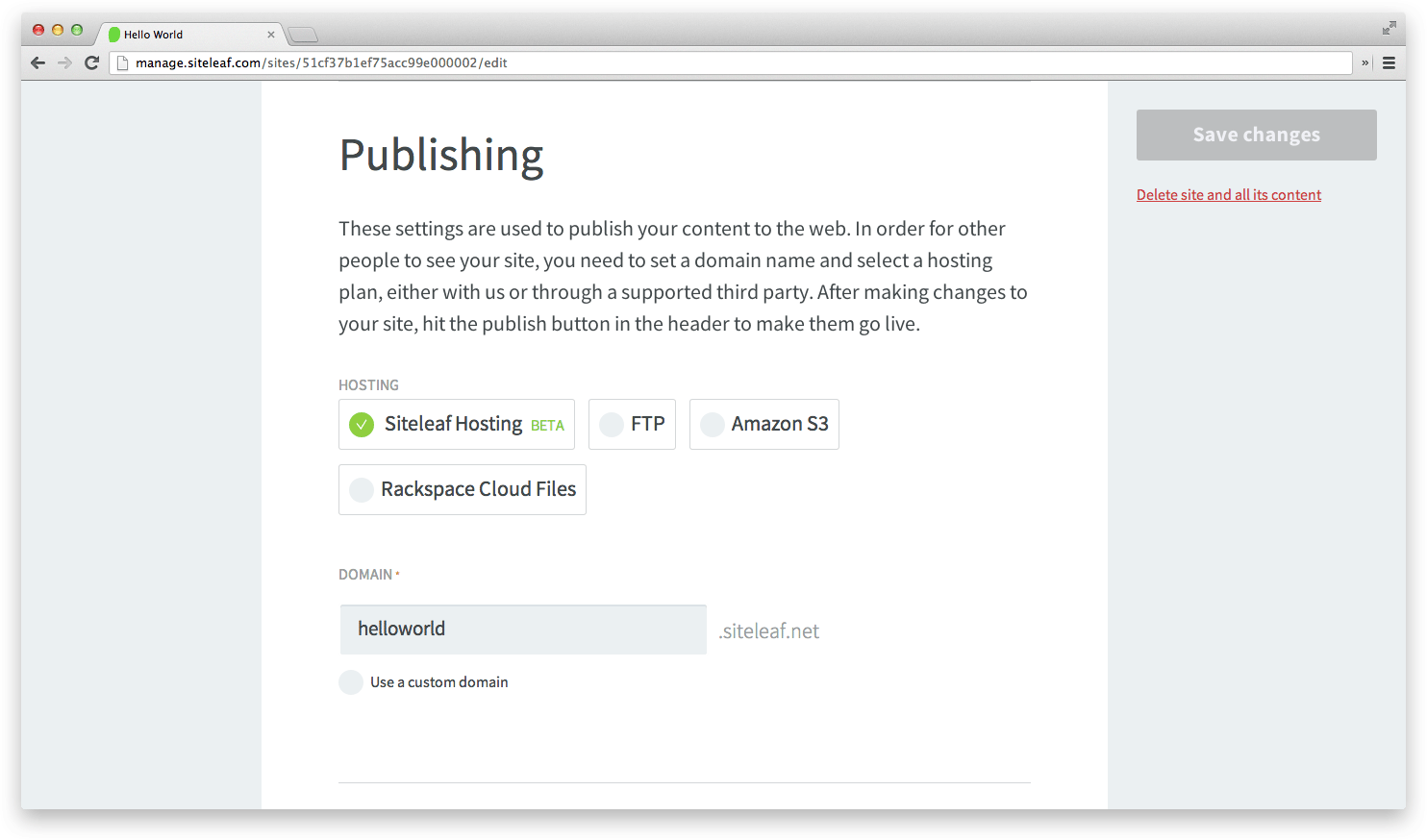Show hidden extensions via the chevron icon

(1365, 62)
